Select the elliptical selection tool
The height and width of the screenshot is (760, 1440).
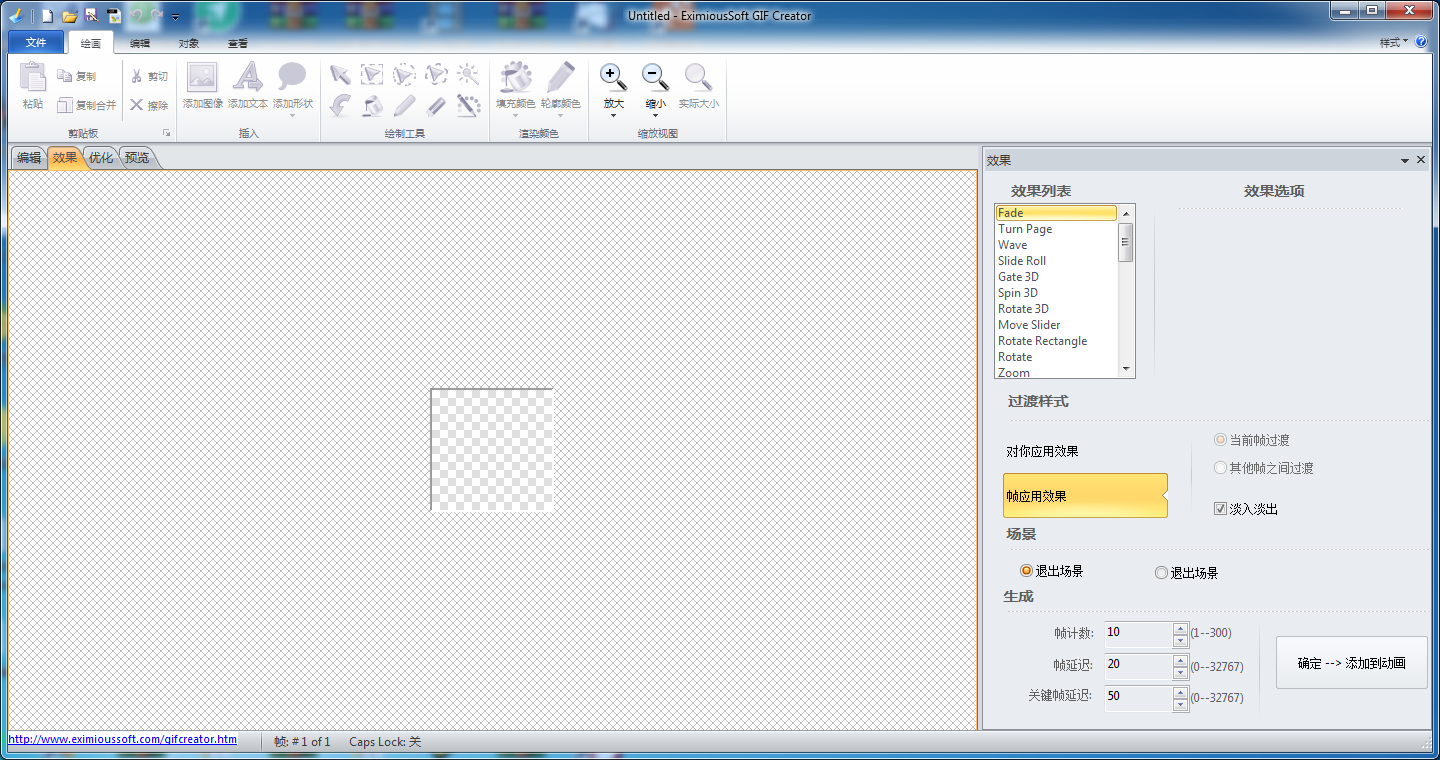[x=404, y=75]
